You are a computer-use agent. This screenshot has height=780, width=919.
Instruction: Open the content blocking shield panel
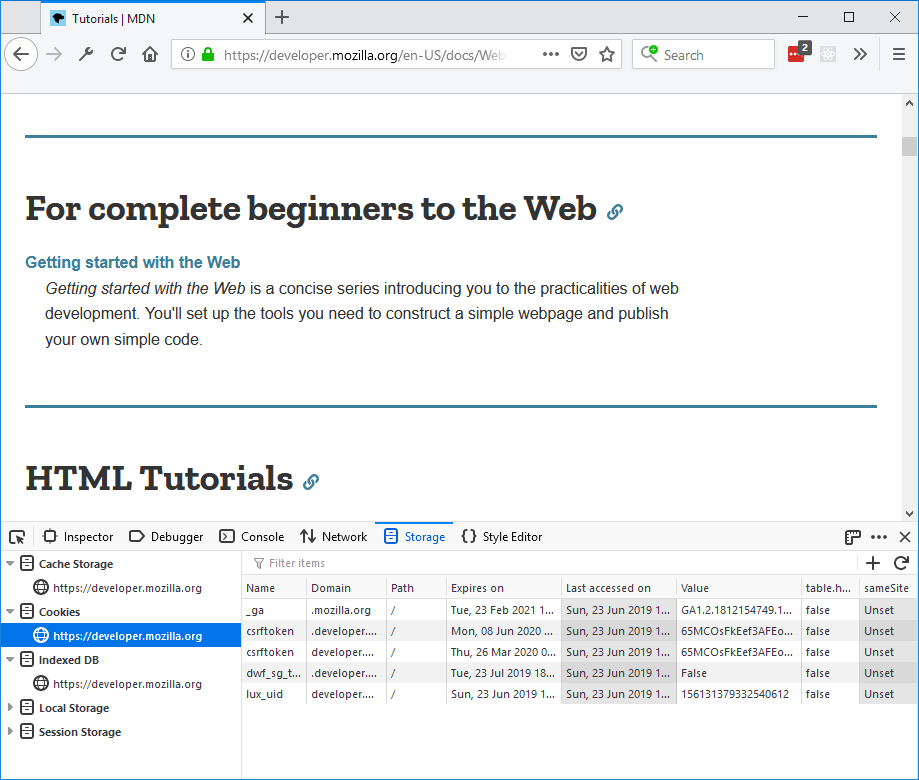click(x=579, y=54)
